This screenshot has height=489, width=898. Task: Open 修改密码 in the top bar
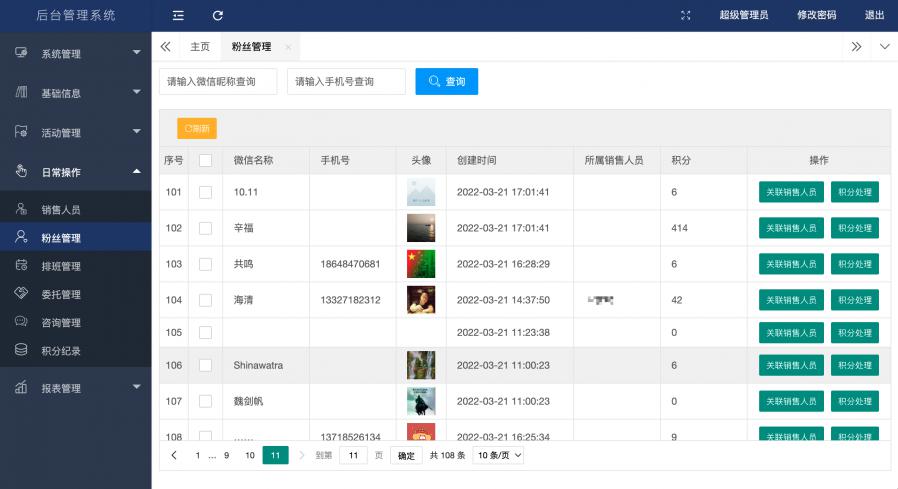pos(816,15)
